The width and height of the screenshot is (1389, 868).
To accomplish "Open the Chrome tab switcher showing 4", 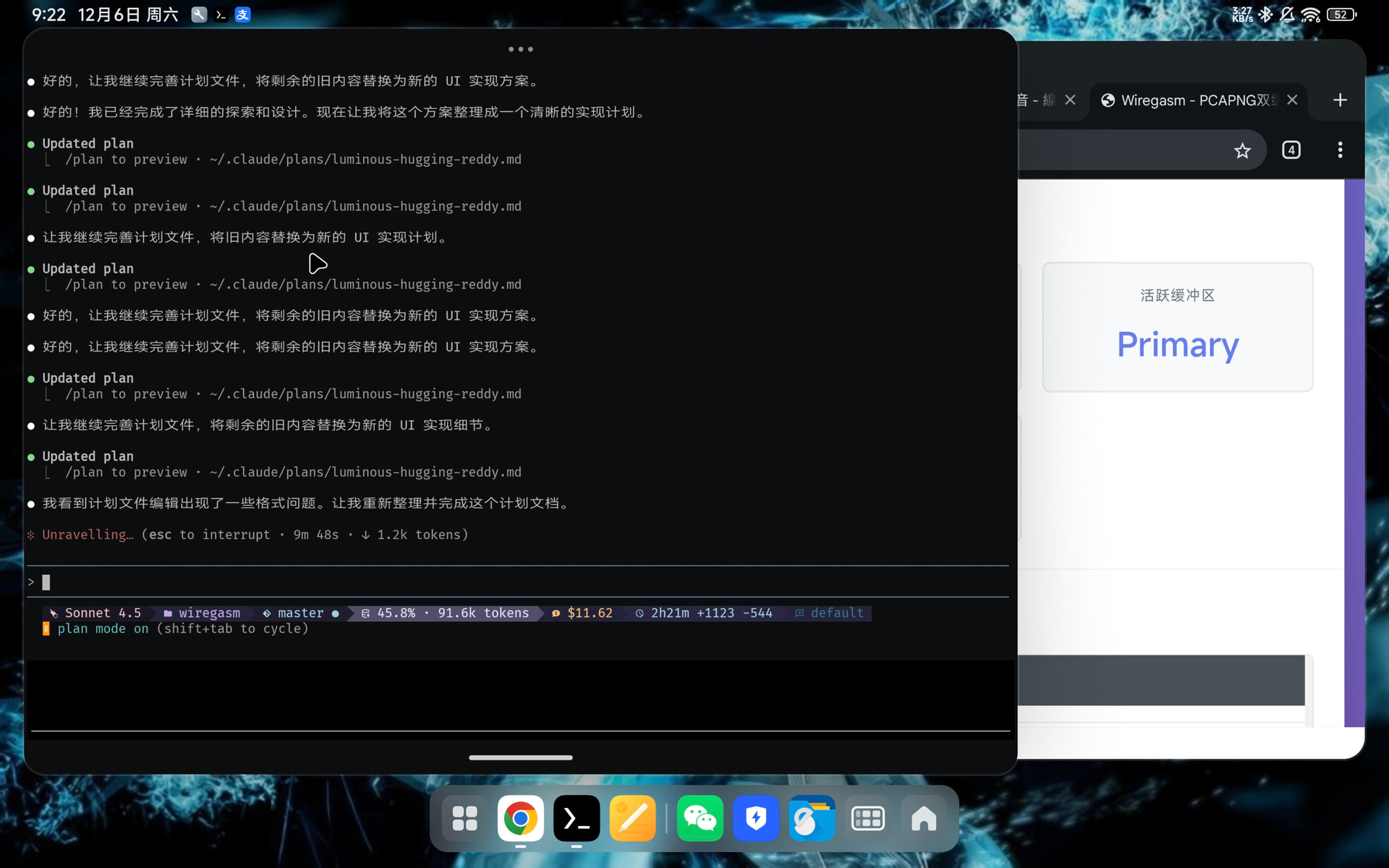I will click(x=1291, y=150).
